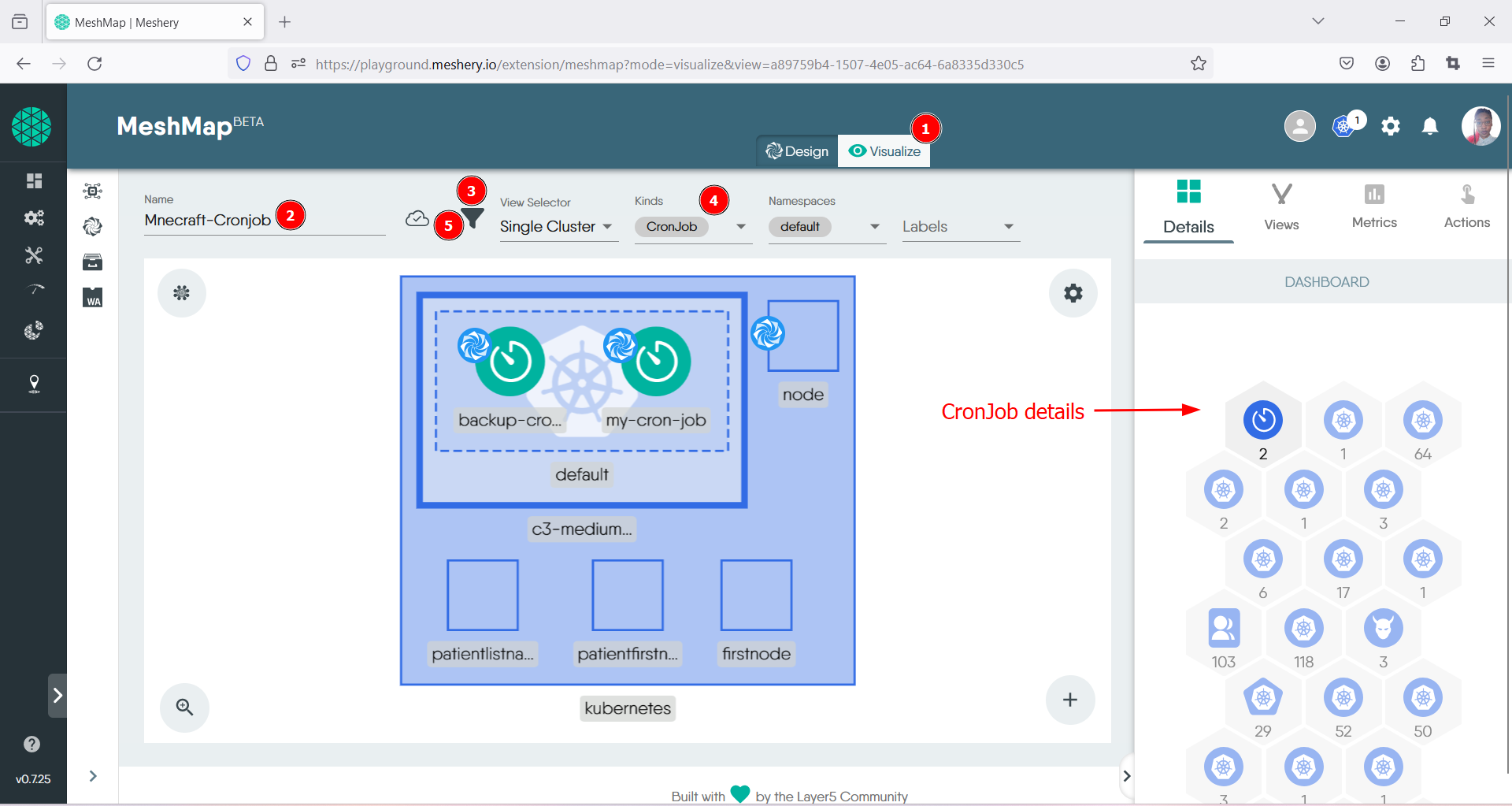Expand the View Selector dropdown

point(558,227)
